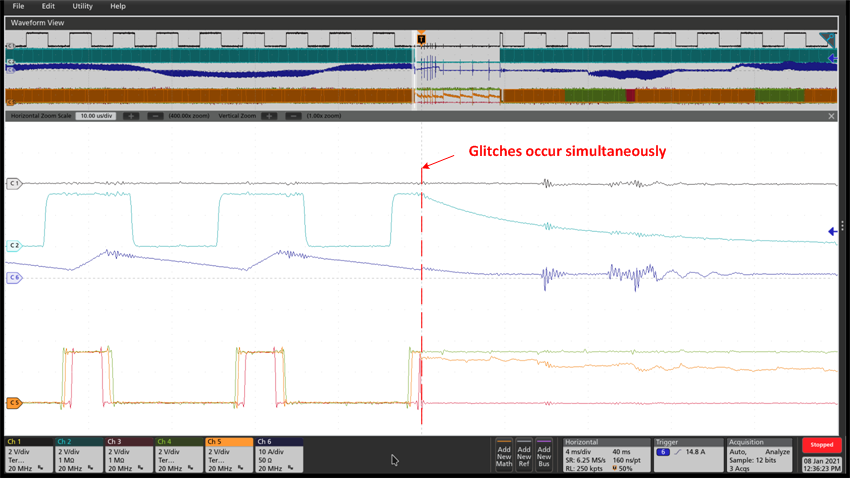Click the Ch 4 bandwidth limit icon
The image size is (851, 479).
(x=190, y=468)
